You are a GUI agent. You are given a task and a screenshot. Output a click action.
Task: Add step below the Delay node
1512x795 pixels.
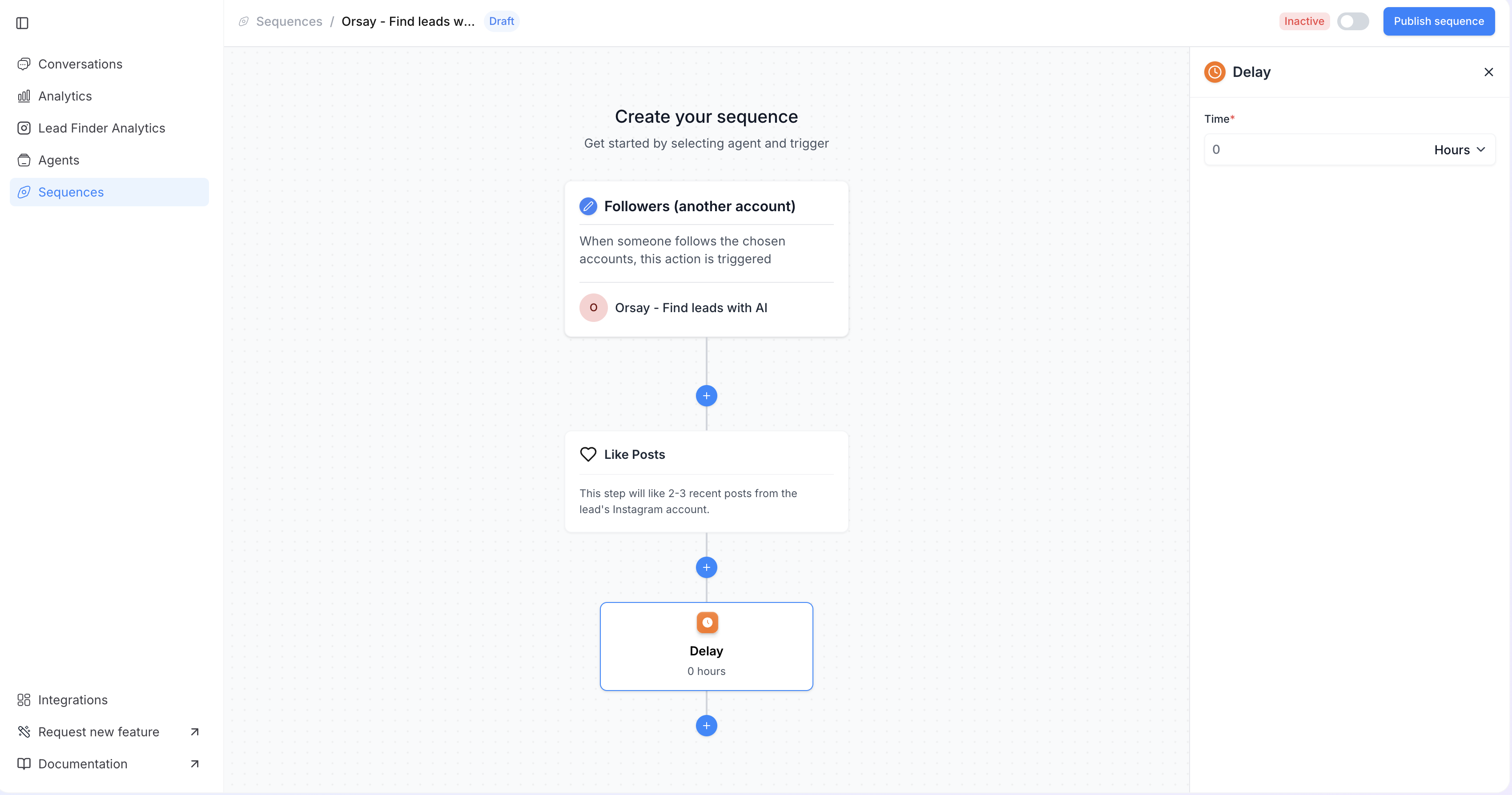point(706,725)
